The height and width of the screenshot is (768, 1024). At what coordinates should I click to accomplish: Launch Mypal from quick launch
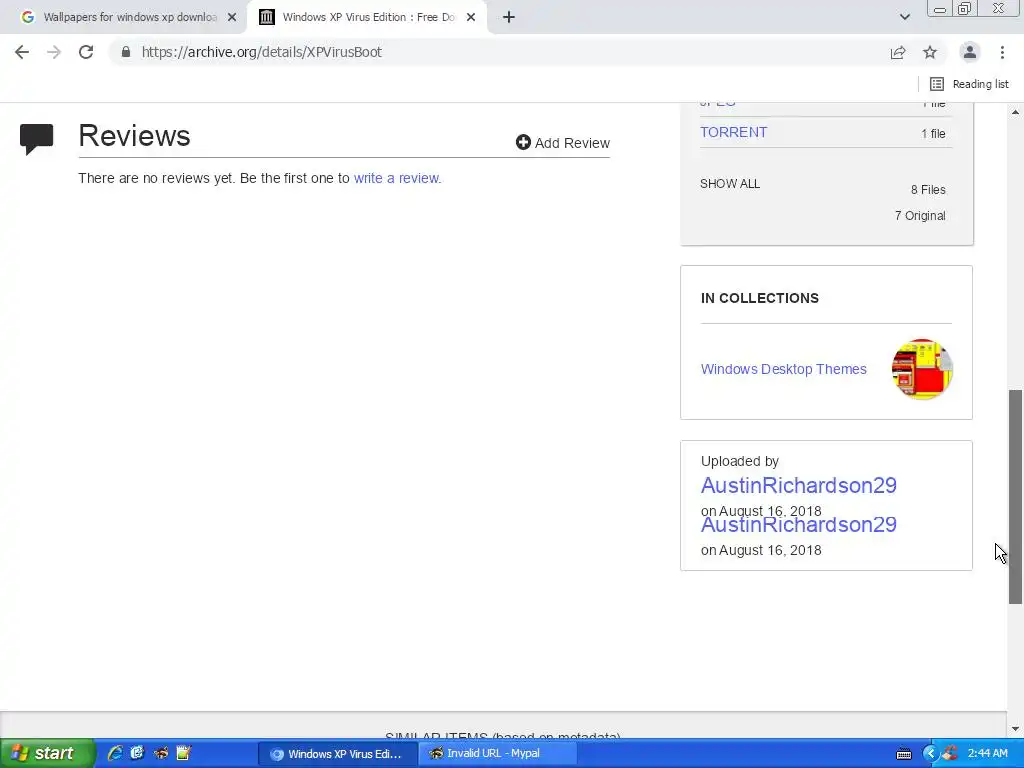(161, 754)
